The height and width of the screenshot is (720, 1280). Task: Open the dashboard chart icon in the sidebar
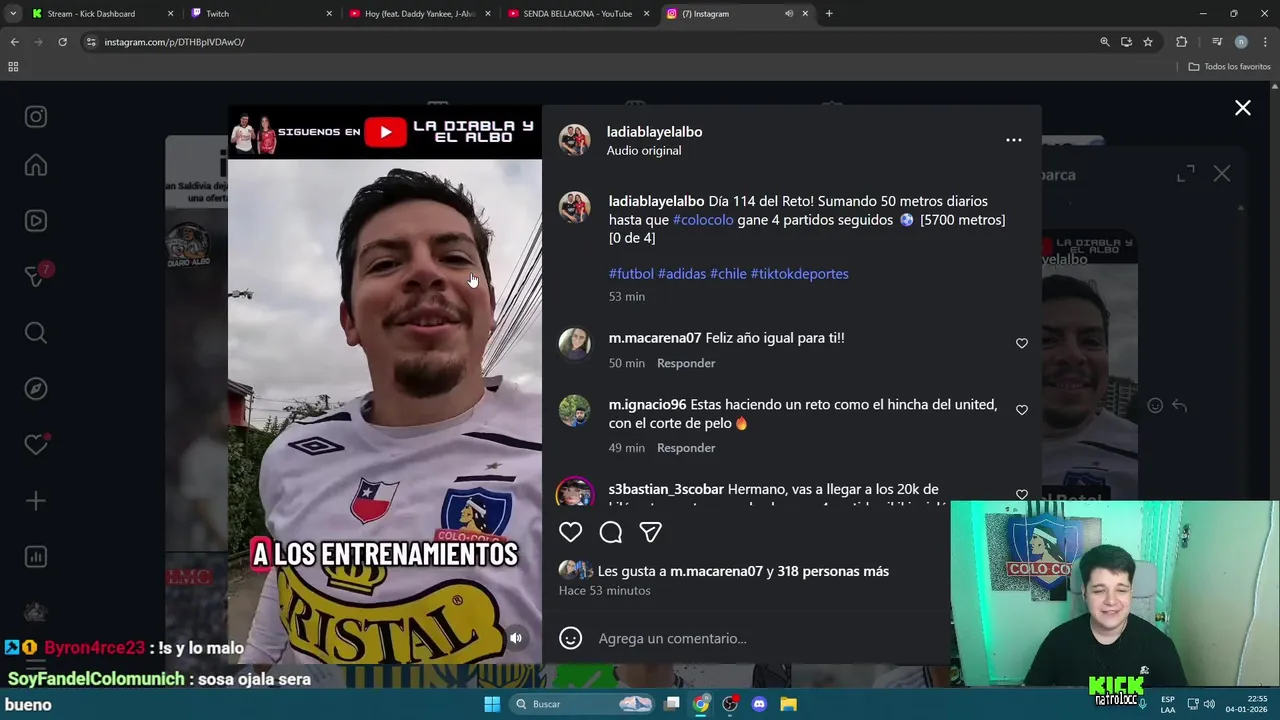(x=36, y=557)
